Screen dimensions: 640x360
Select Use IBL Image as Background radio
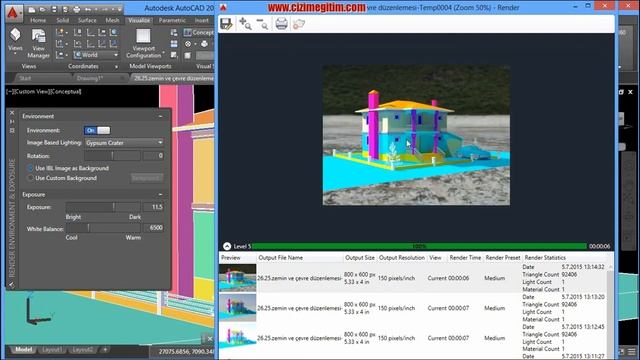tap(30, 168)
